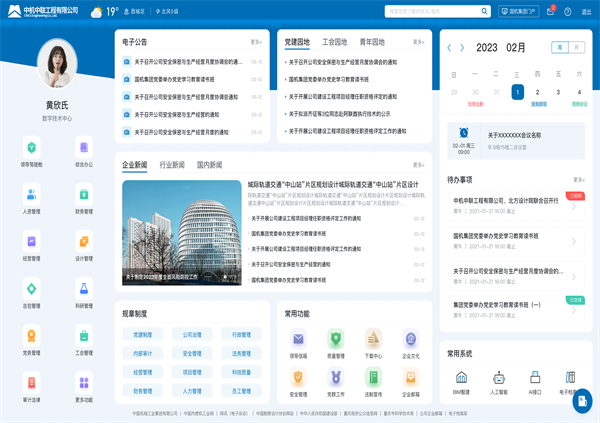600x423 pixels.
Task: Open 科研管理 flask icon
Action: pyautogui.click(x=84, y=289)
